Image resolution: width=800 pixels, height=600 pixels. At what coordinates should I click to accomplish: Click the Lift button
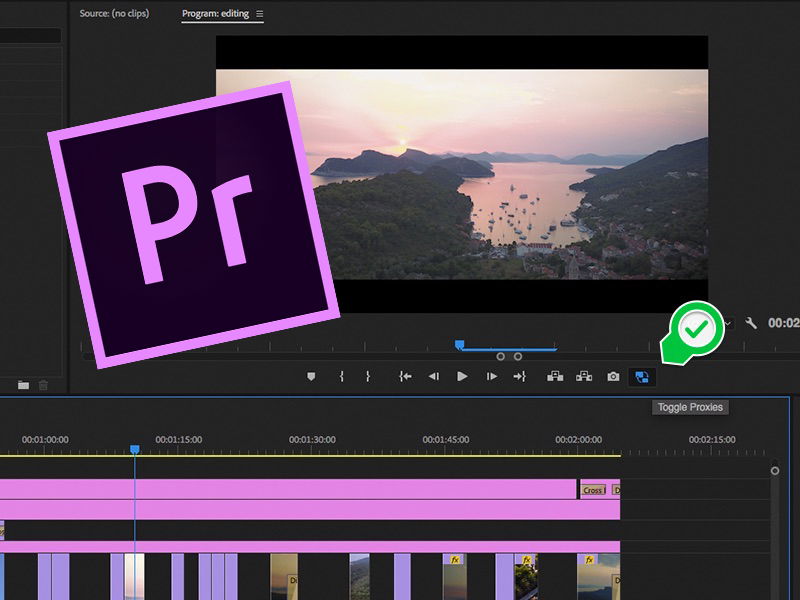click(555, 377)
